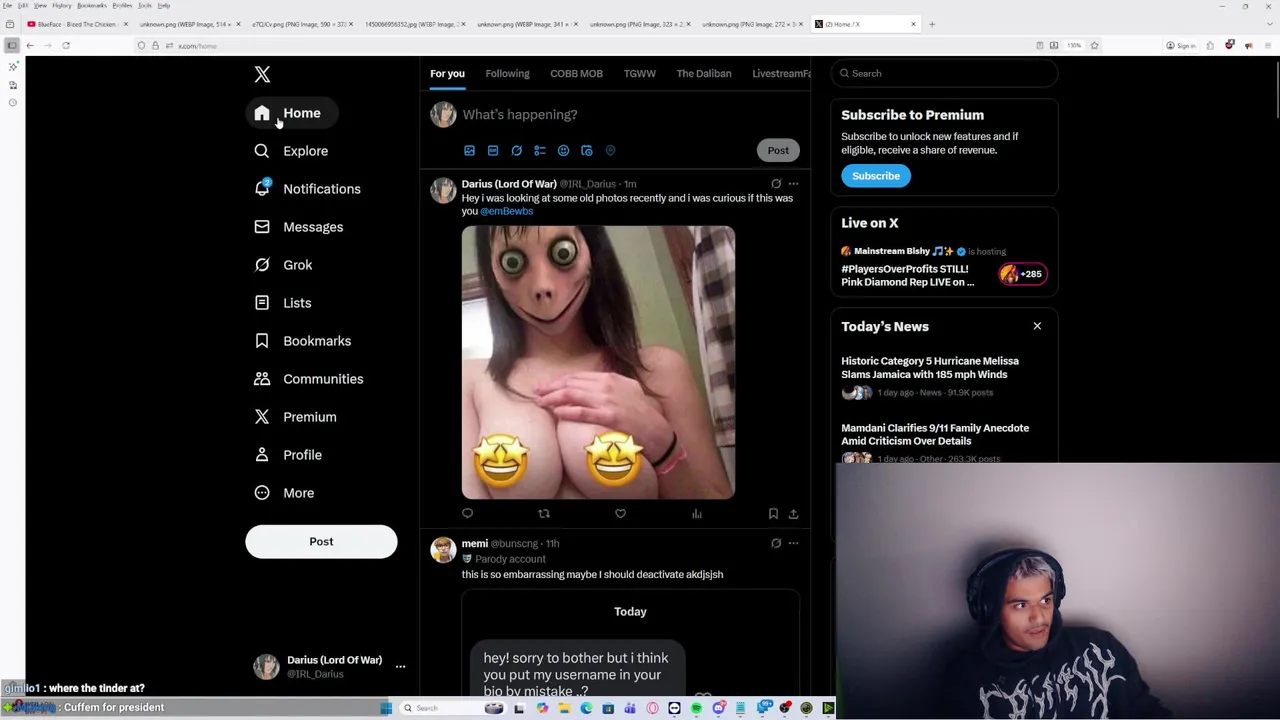Open @emBewbs mention link
Image resolution: width=1280 pixels, height=720 pixels.
click(506, 211)
